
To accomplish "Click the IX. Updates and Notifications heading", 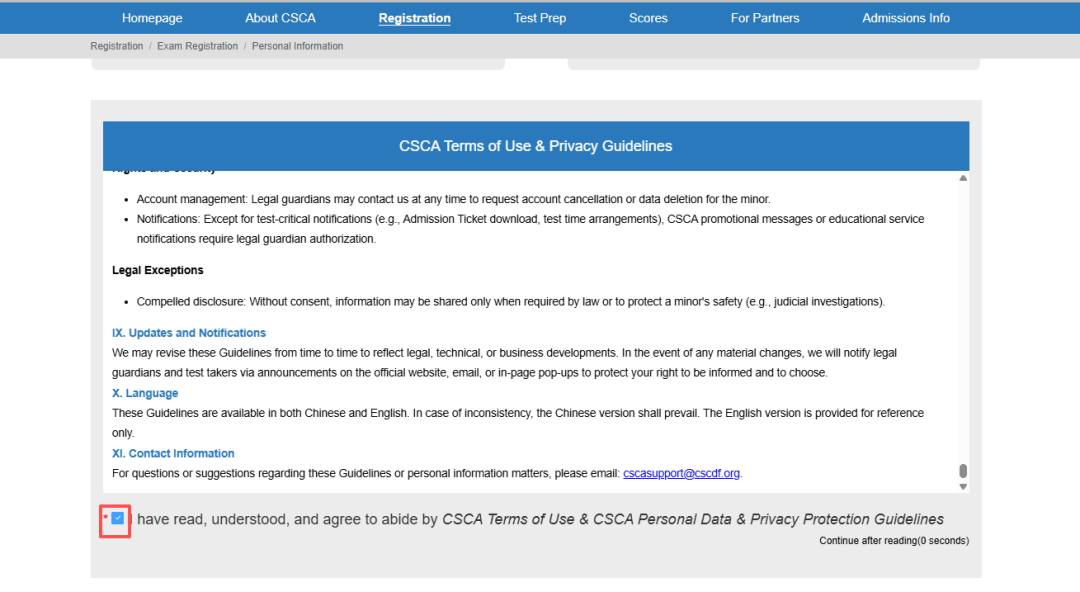I will pyautogui.click(x=189, y=333).
